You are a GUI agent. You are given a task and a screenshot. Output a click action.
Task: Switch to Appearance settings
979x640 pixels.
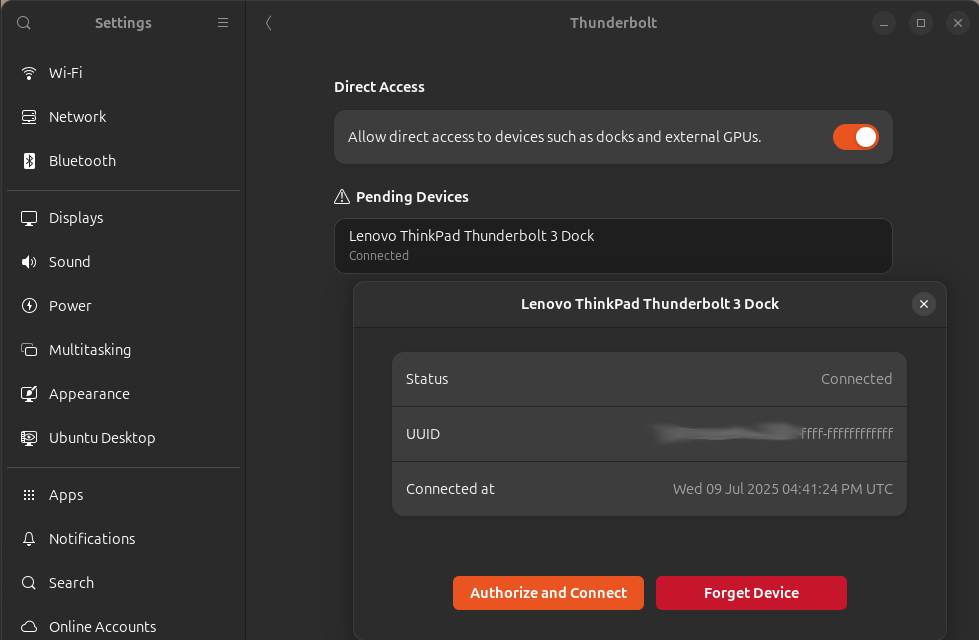click(x=124, y=394)
